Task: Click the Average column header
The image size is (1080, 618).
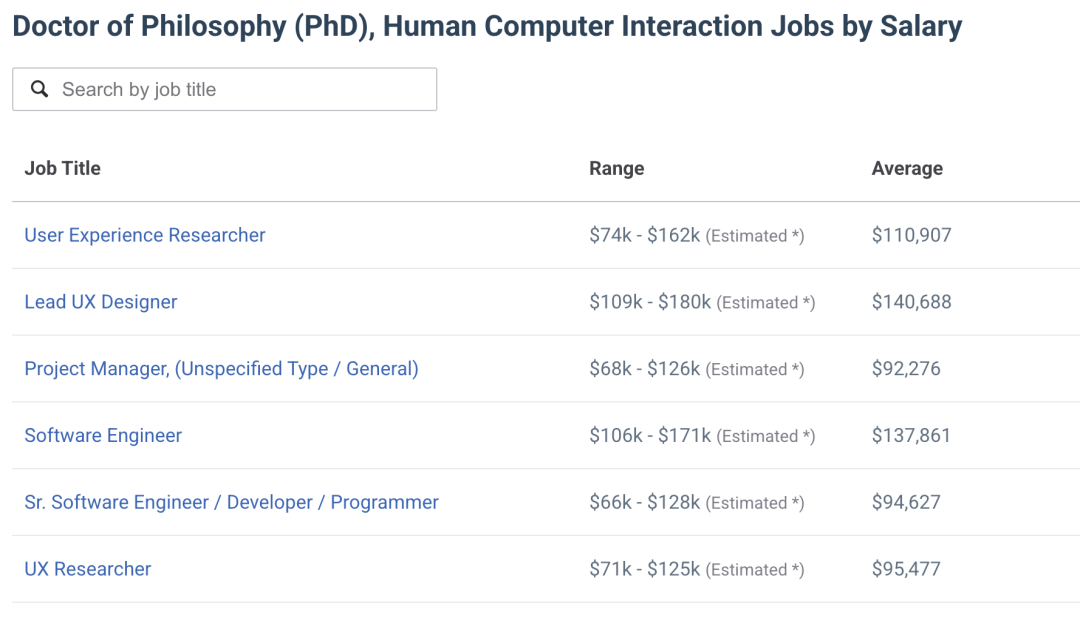Action: click(907, 168)
